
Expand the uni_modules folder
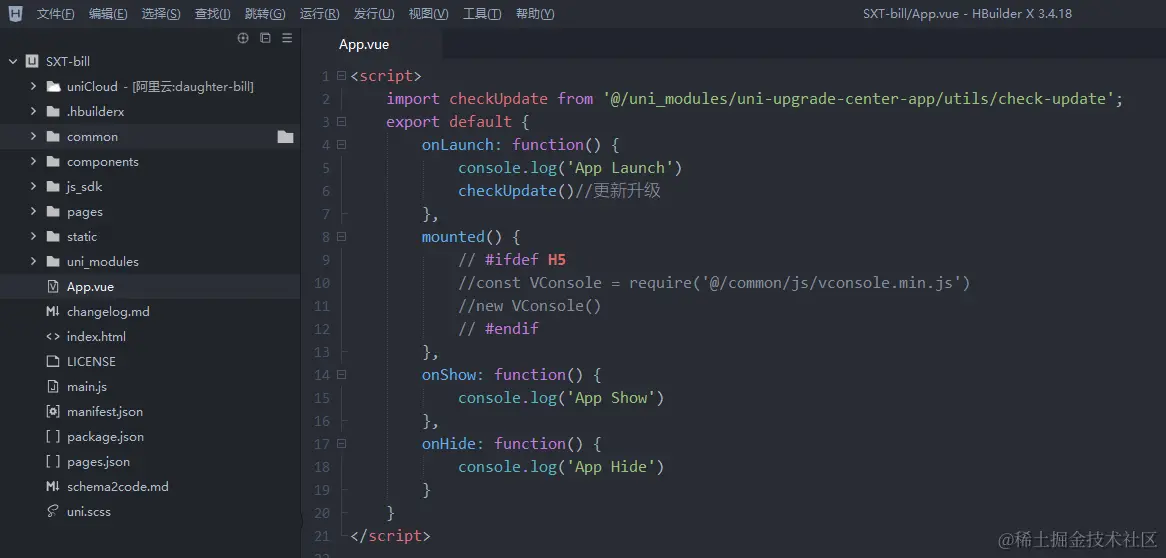33,261
